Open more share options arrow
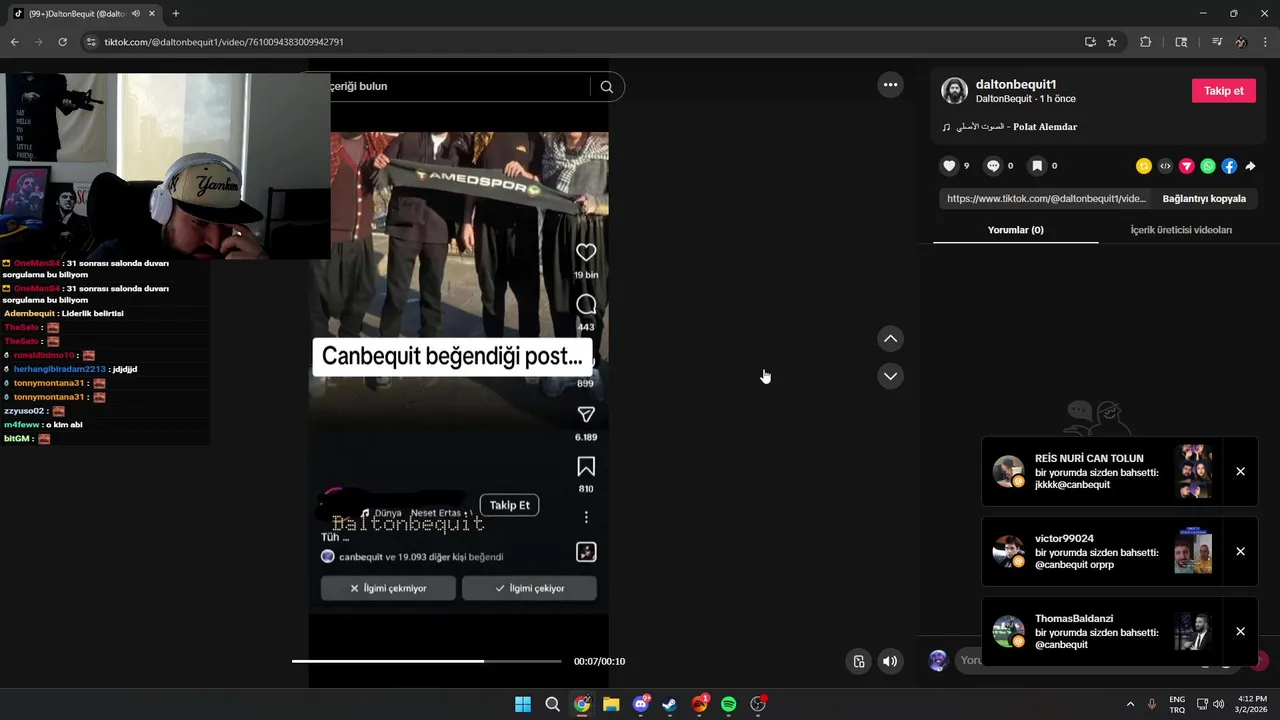The height and width of the screenshot is (720, 1280). point(1250,166)
